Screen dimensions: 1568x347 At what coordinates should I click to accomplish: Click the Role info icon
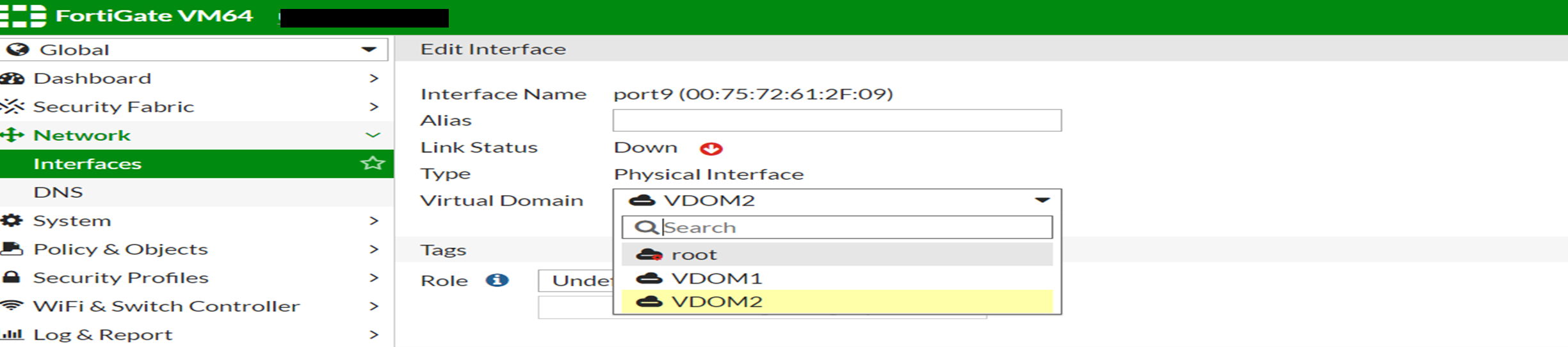point(497,280)
